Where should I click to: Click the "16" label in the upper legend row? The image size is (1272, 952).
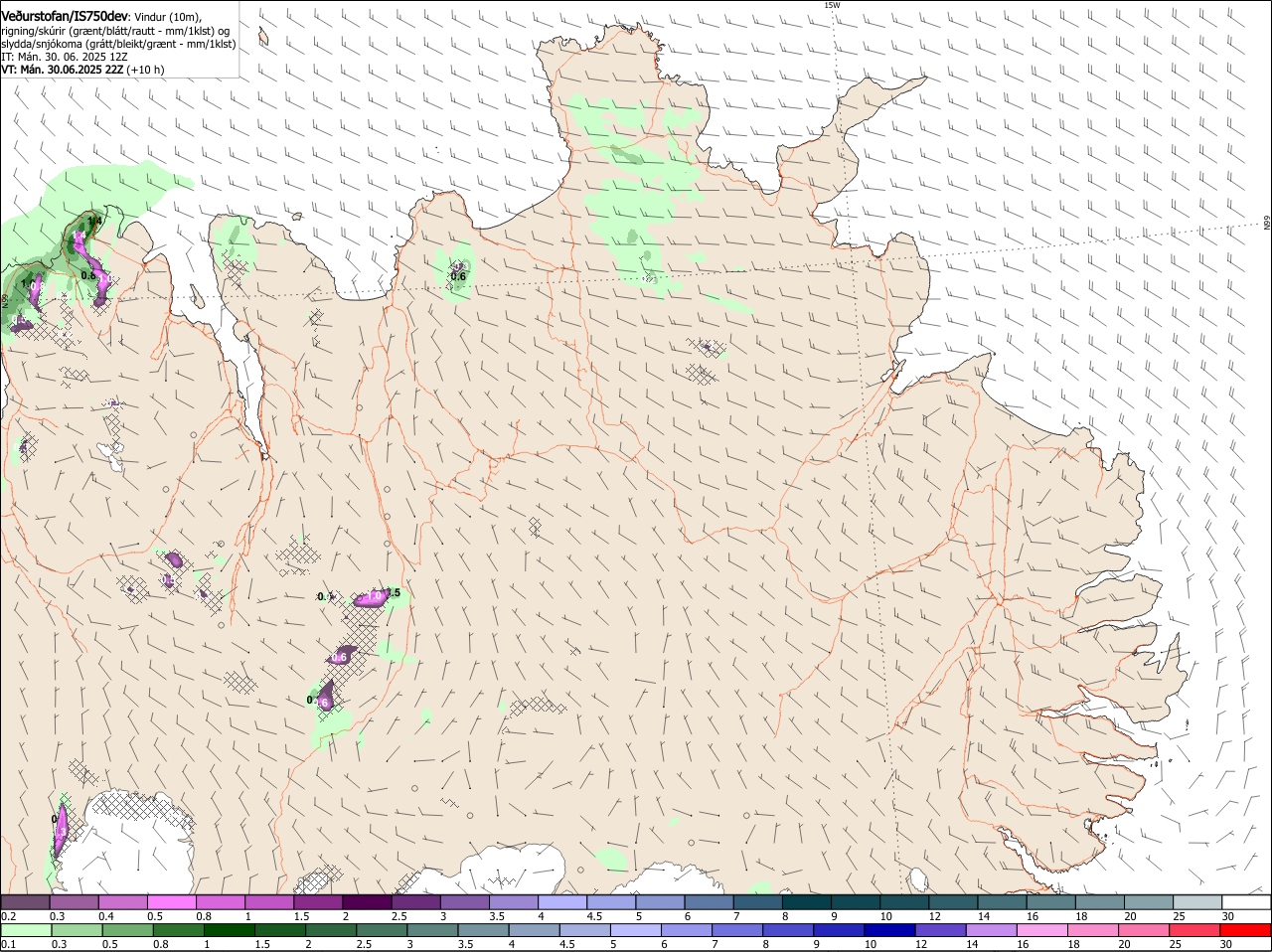click(x=1033, y=916)
